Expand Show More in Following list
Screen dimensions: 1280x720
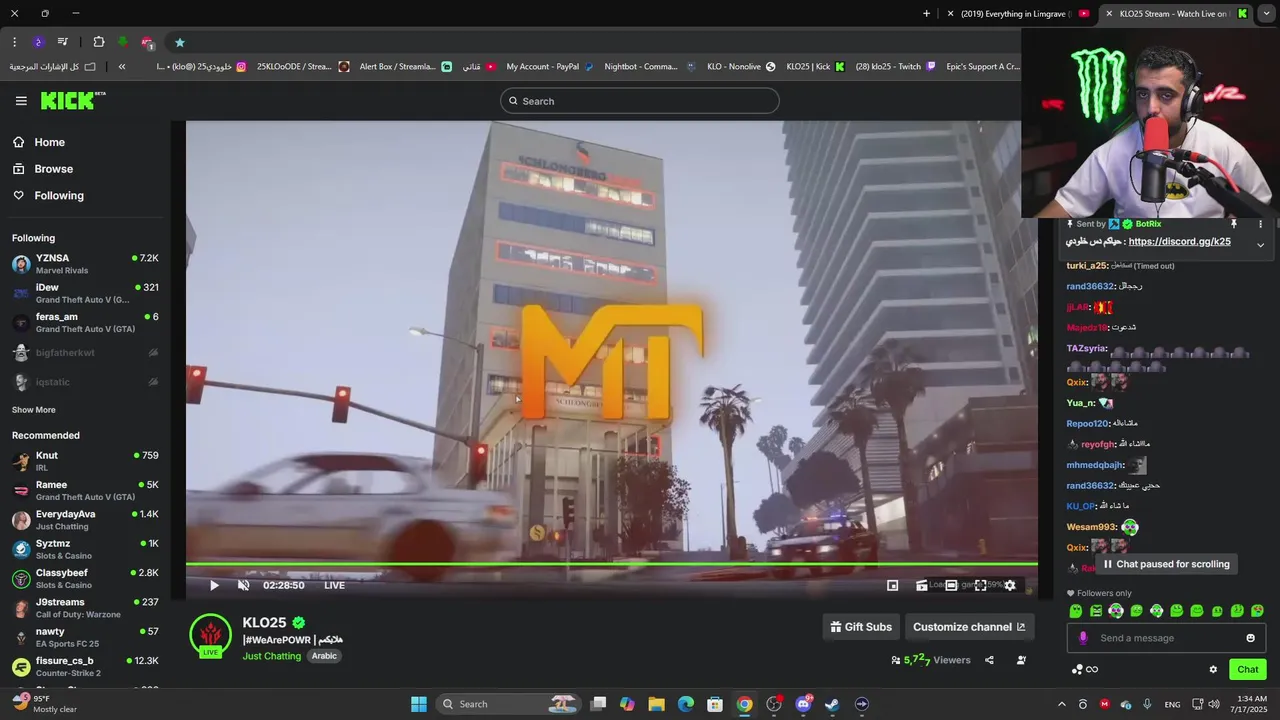[x=34, y=410]
